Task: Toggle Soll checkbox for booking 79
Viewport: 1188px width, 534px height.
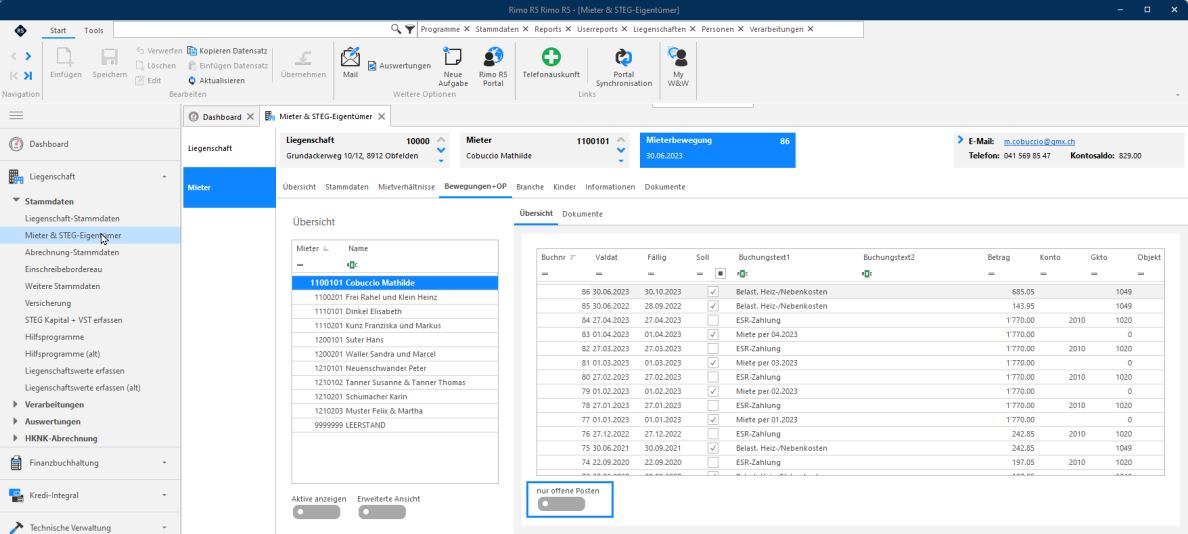Action: tap(712, 391)
